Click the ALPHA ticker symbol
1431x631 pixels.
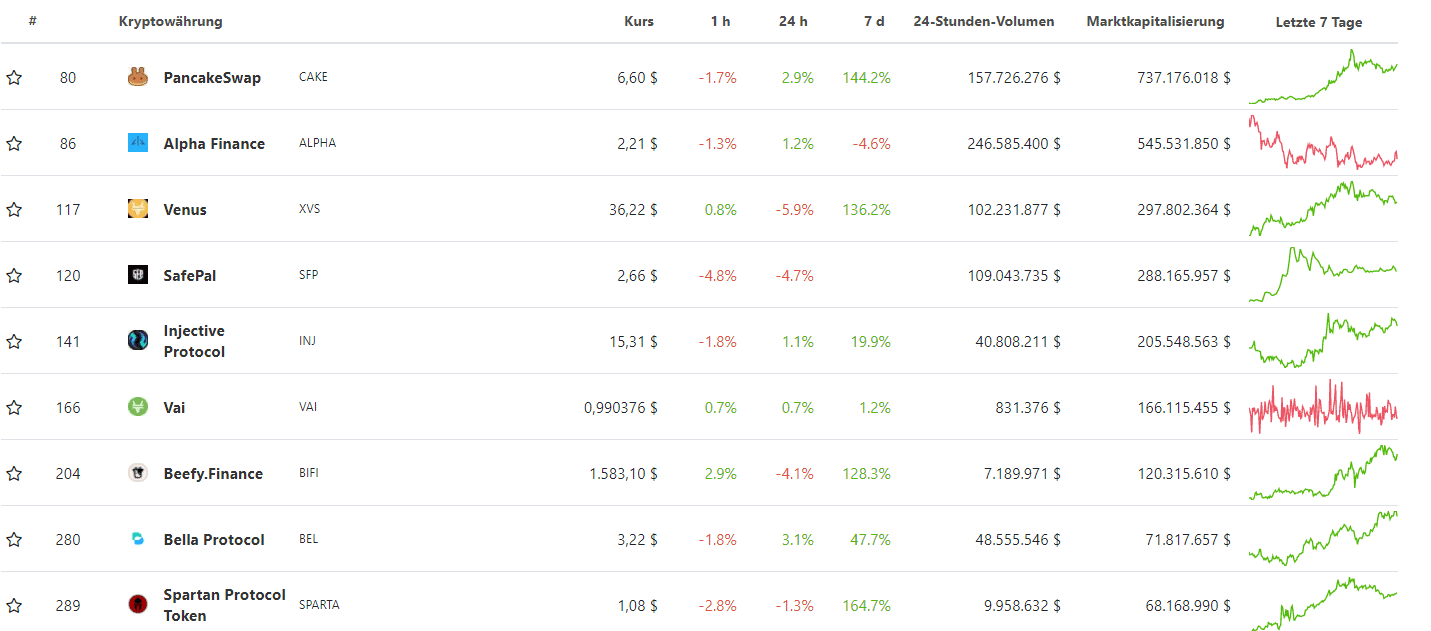pyautogui.click(x=318, y=143)
